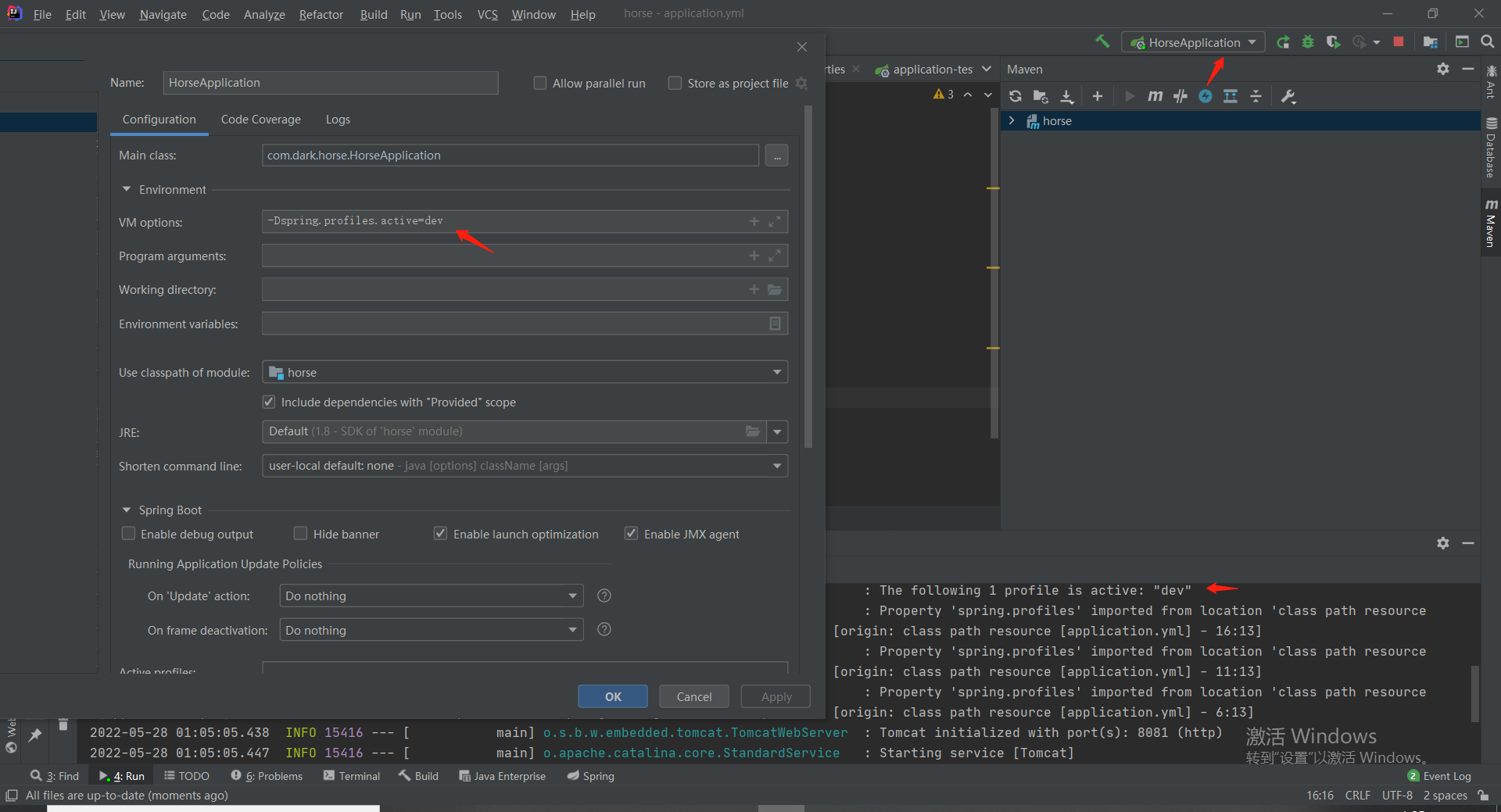Click the Debug HorseApplication bug icon
Screen dimensions: 1501x812
point(1308,42)
